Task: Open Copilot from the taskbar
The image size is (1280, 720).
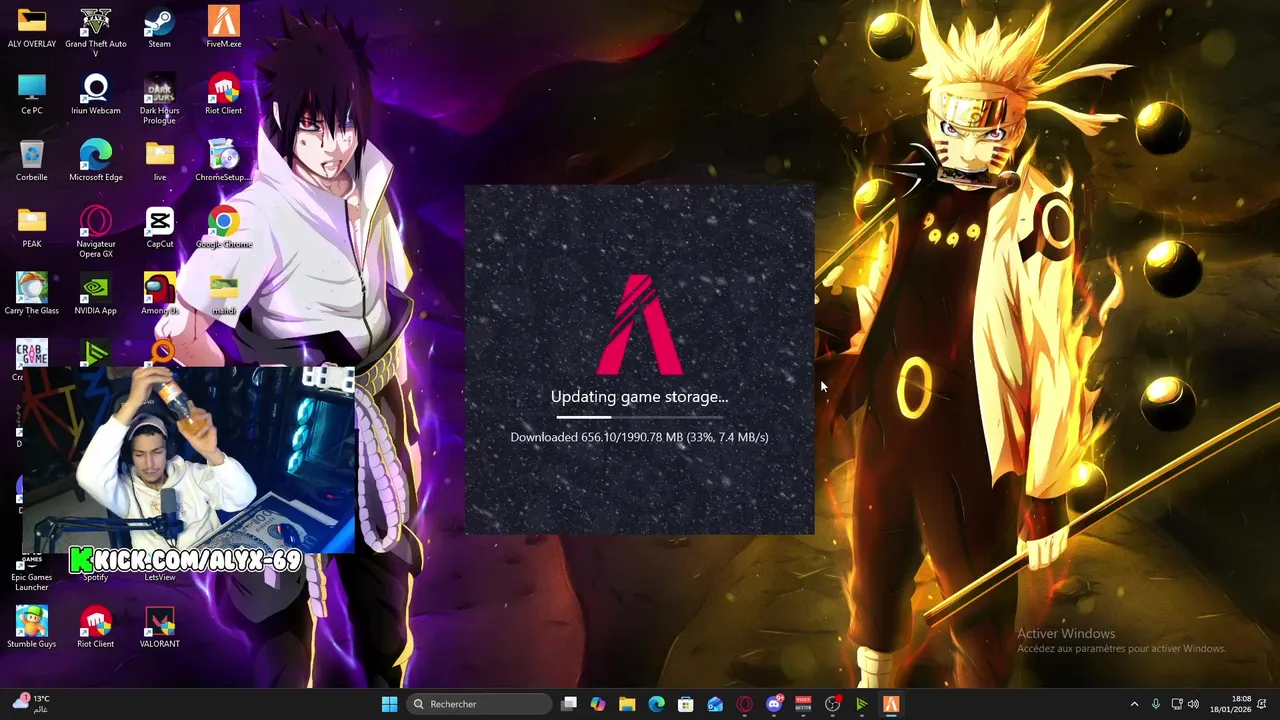Action: [598, 704]
